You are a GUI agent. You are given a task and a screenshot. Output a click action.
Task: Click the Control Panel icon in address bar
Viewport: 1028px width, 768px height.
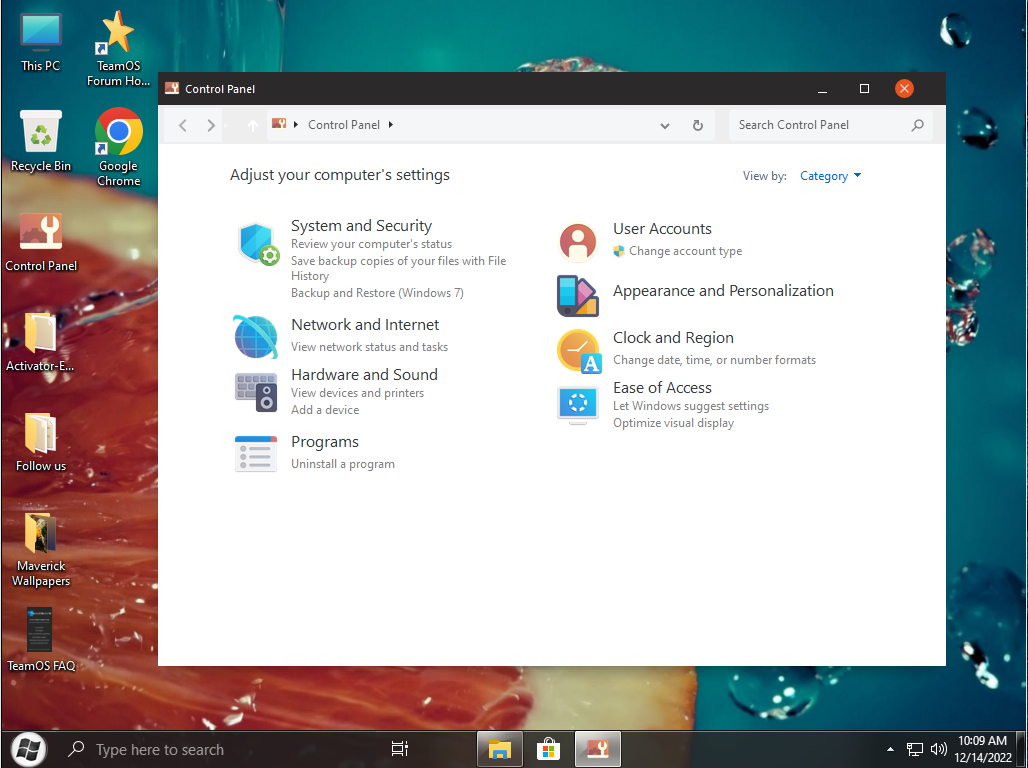tap(279, 124)
